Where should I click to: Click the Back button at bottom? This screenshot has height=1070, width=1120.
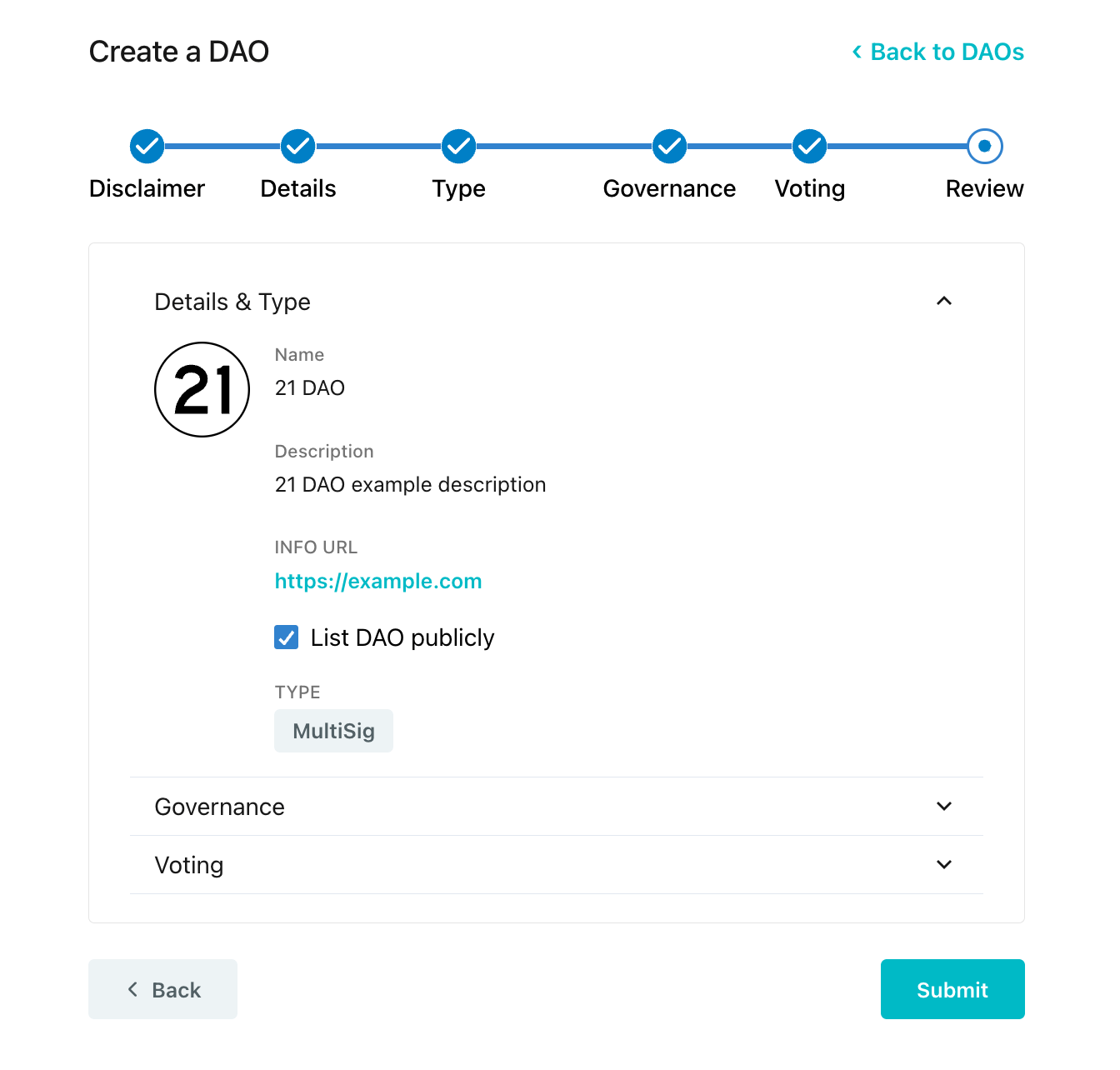tap(162, 989)
